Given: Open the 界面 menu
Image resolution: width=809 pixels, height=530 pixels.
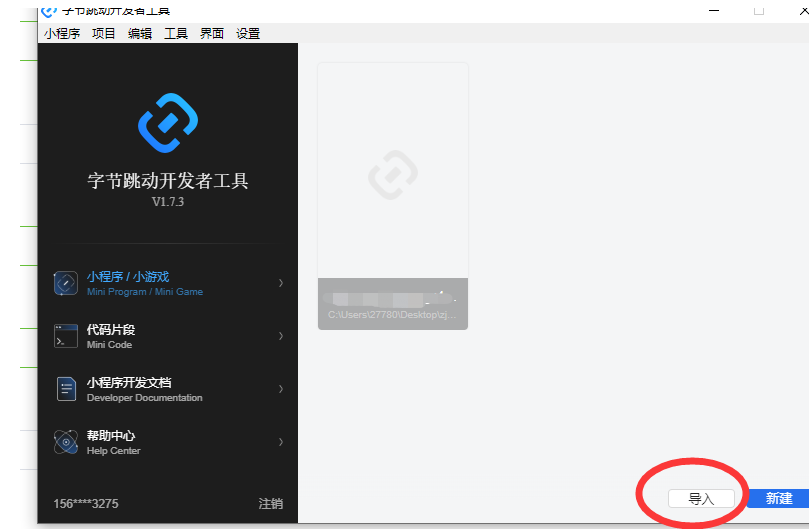Looking at the screenshot, I should [x=212, y=34].
